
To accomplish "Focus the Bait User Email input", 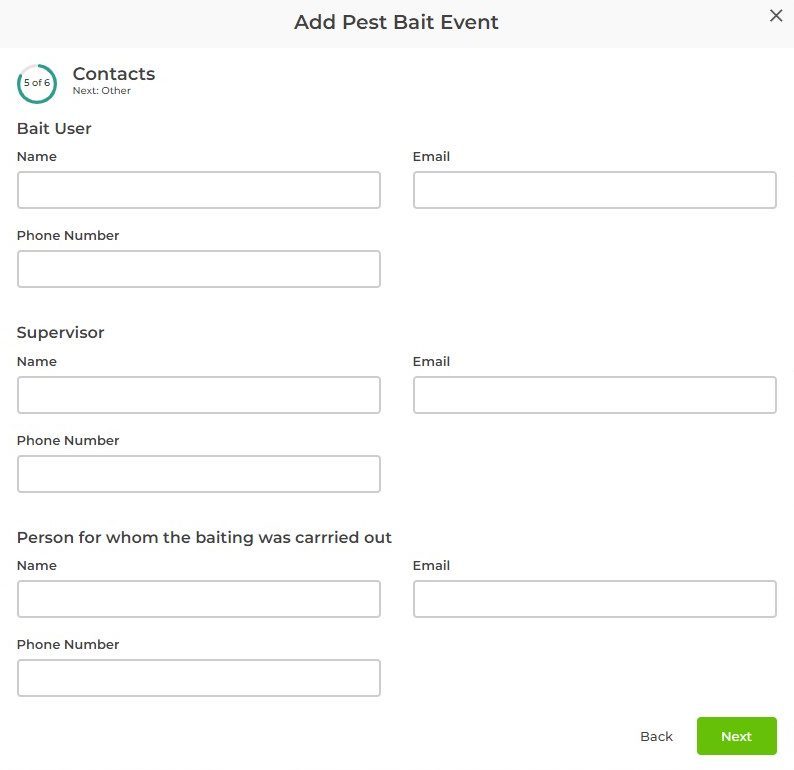I will point(594,190).
